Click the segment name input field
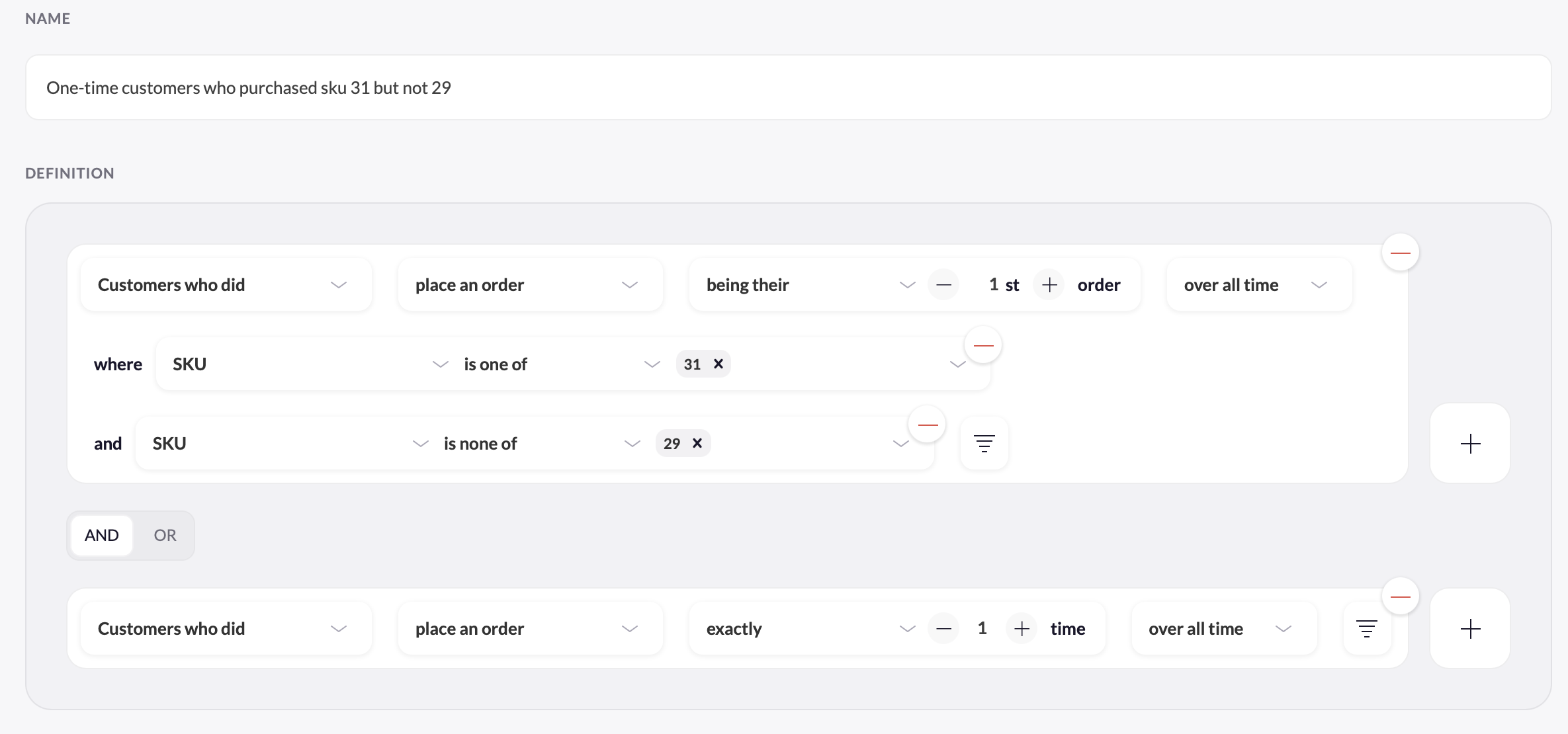The width and height of the screenshot is (1568, 734). [x=788, y=87]
